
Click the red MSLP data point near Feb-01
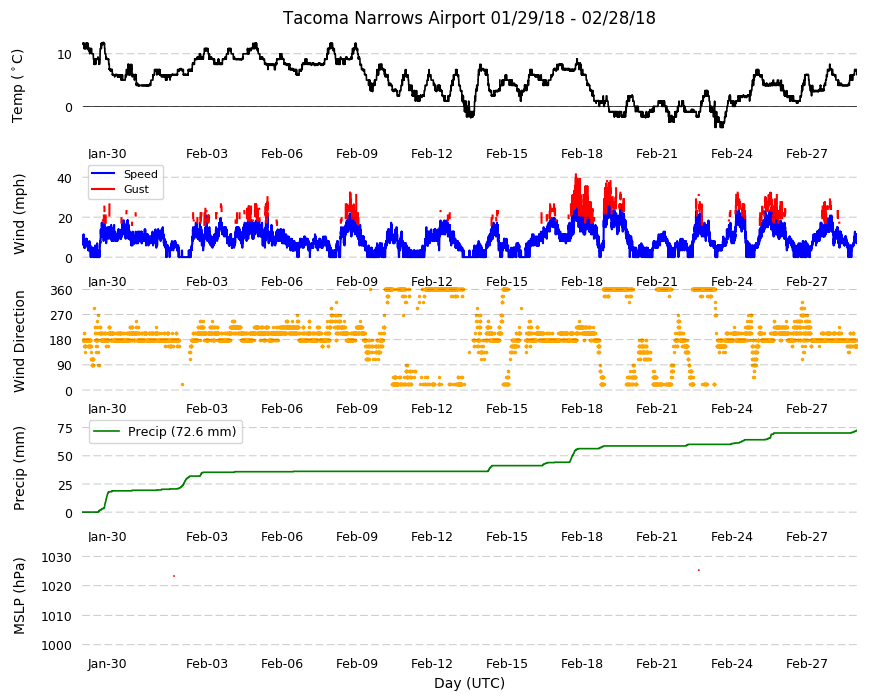[x=174, y=576]
